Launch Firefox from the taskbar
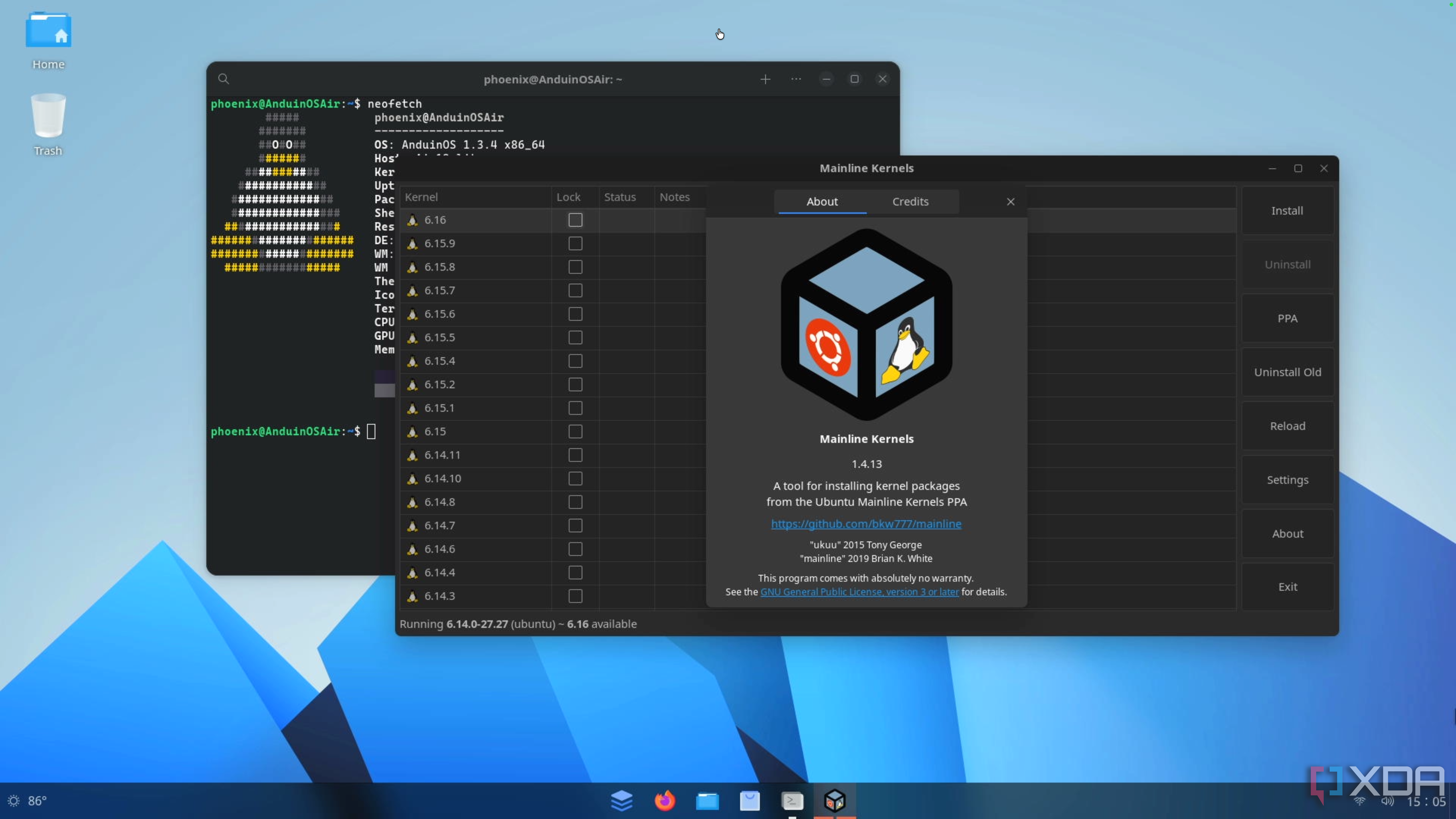 click(665, 800)
